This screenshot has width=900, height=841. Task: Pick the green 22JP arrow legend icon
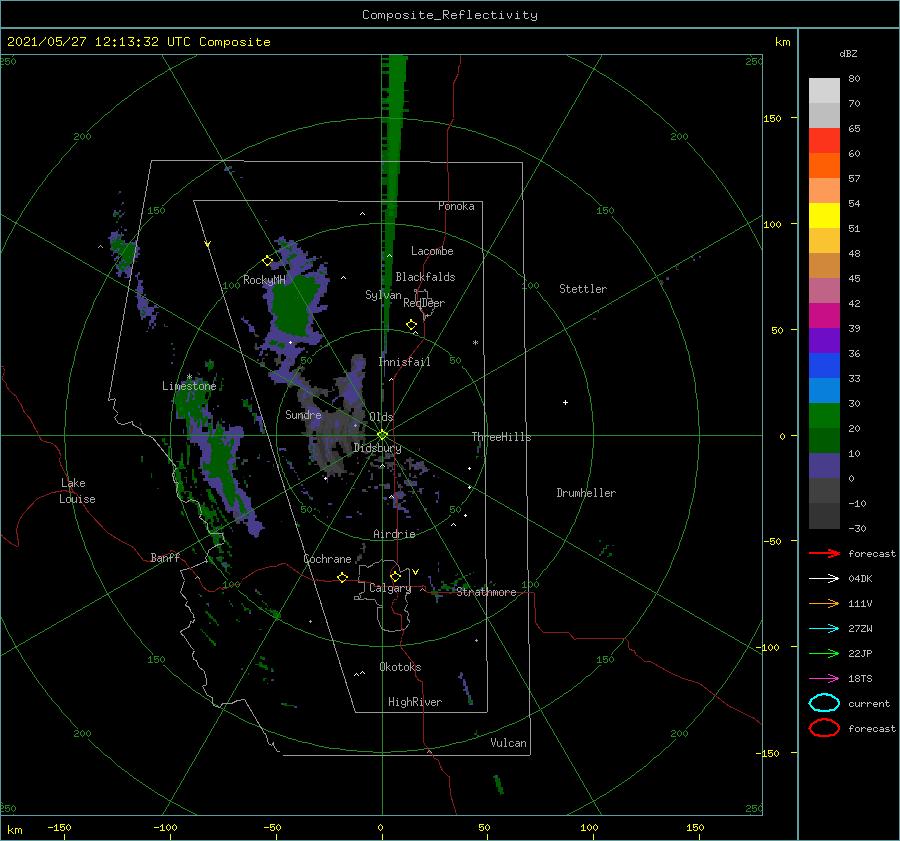click(824, 653)
